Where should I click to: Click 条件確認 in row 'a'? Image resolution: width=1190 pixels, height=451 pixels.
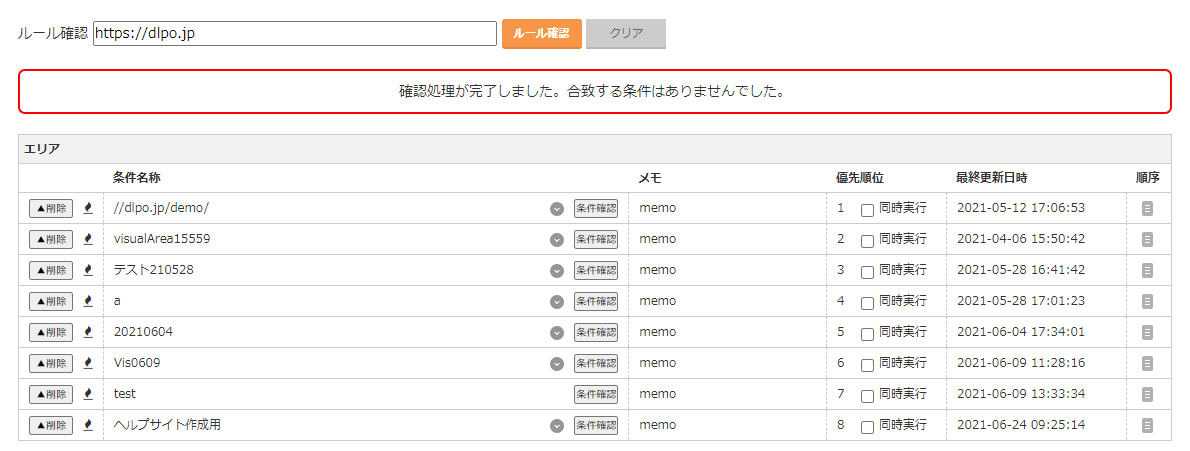[x=596, y=302]
